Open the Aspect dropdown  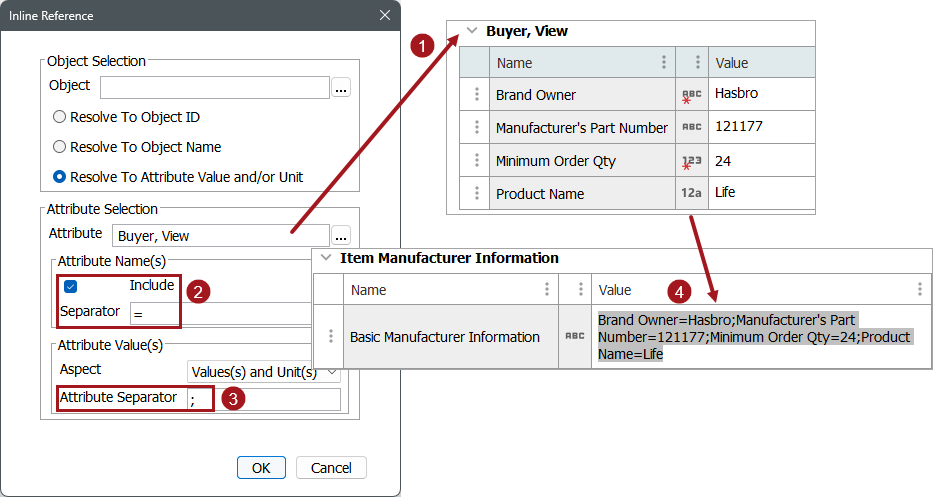coord(264,372)
